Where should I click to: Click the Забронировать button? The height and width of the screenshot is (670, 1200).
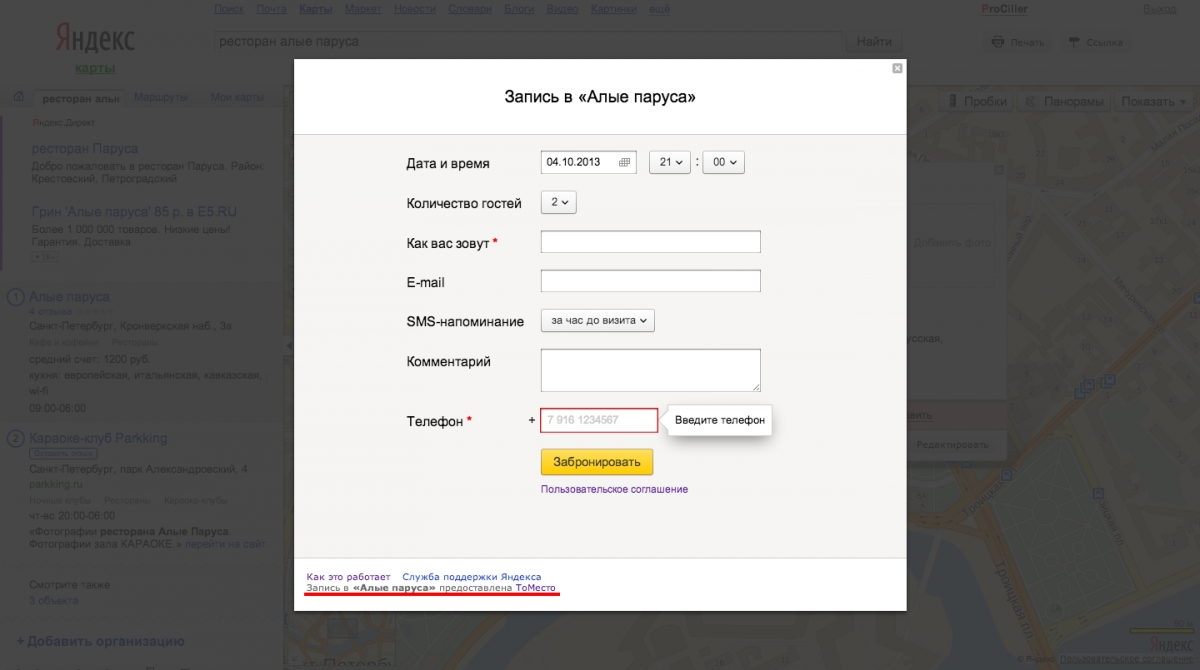(597, 462)
